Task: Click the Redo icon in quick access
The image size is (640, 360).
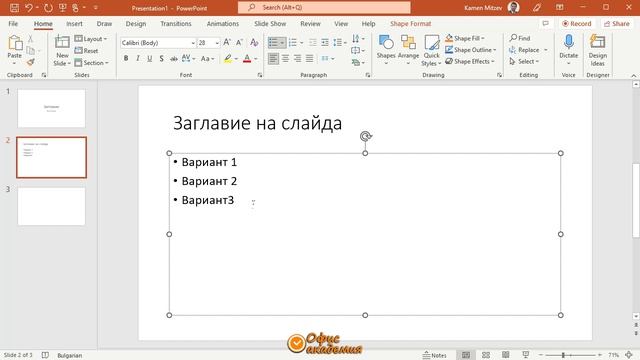Action: [x=48, y=8]
